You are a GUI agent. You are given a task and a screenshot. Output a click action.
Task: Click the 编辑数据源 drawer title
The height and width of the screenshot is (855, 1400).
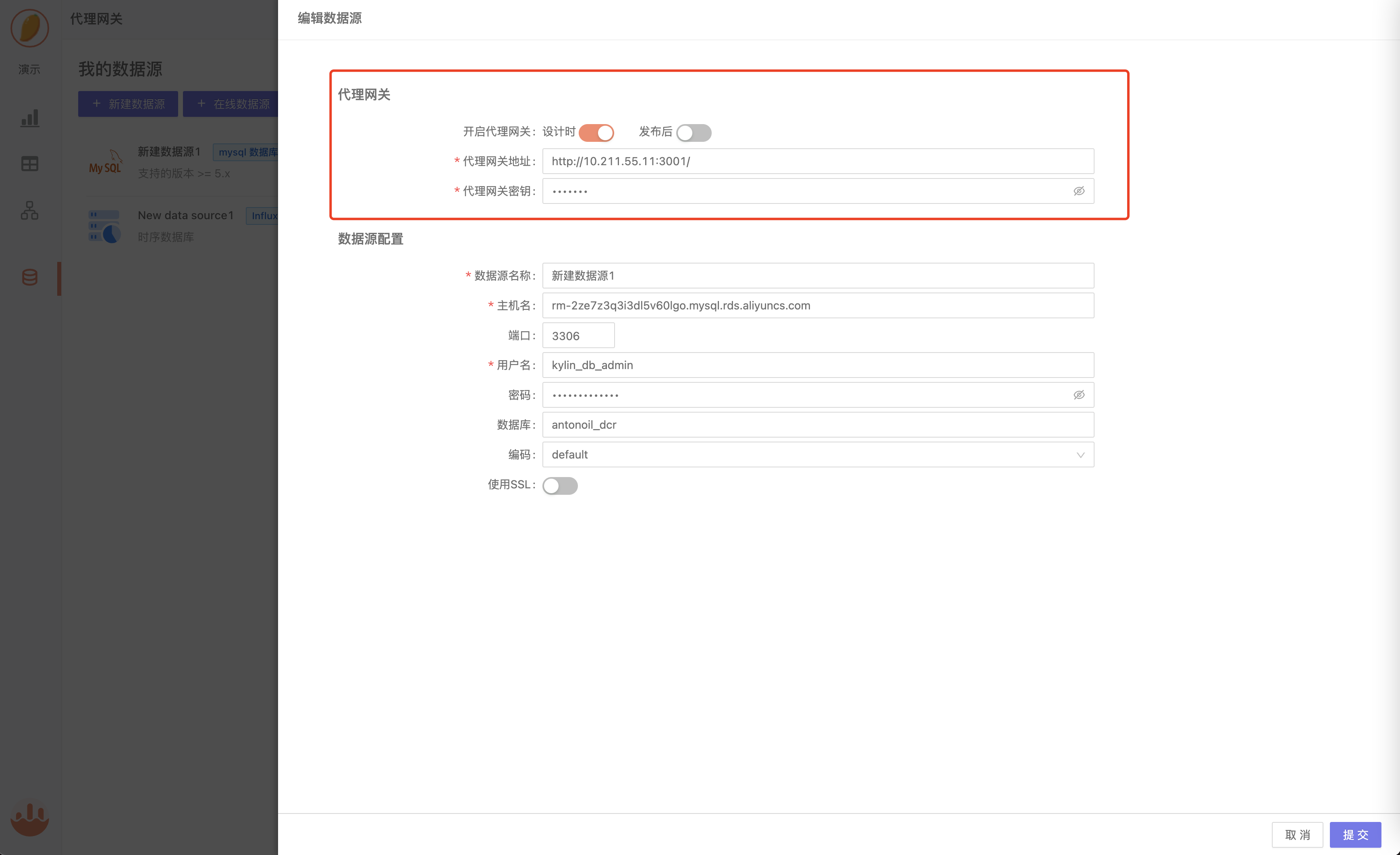tap(330, 18)
